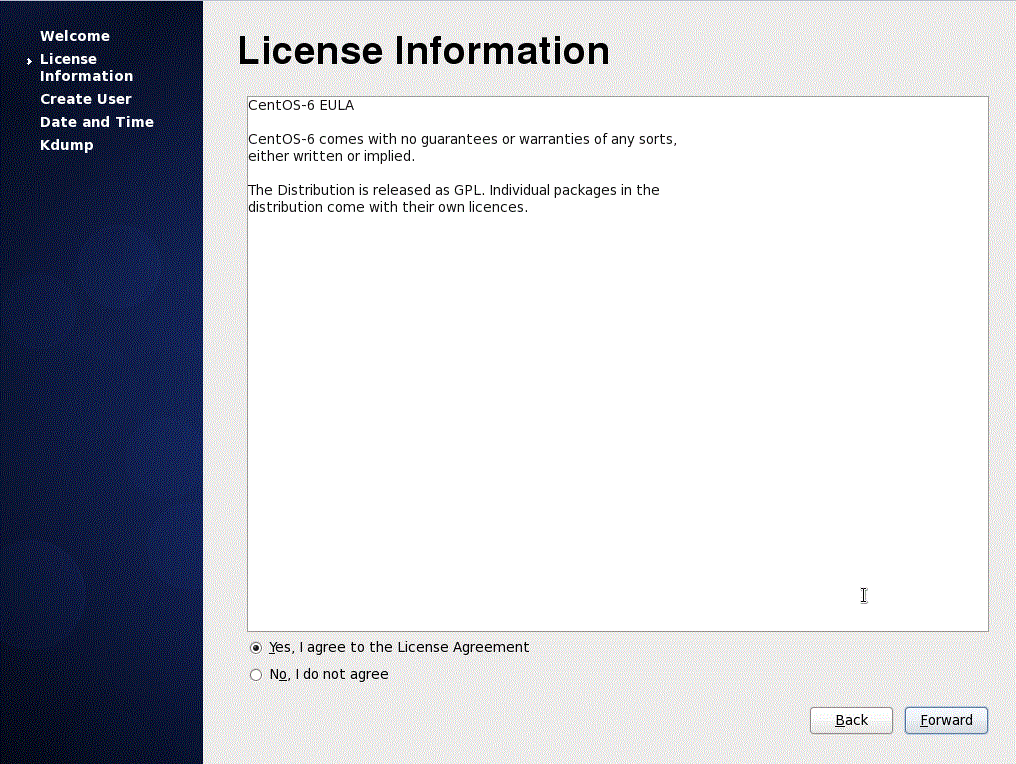
Task: Click the "CentOS-6 EULA" heading line
Action: point(301,105)
